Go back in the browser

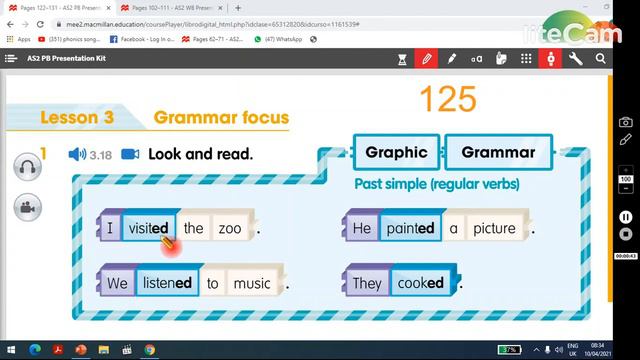point(10,24)
